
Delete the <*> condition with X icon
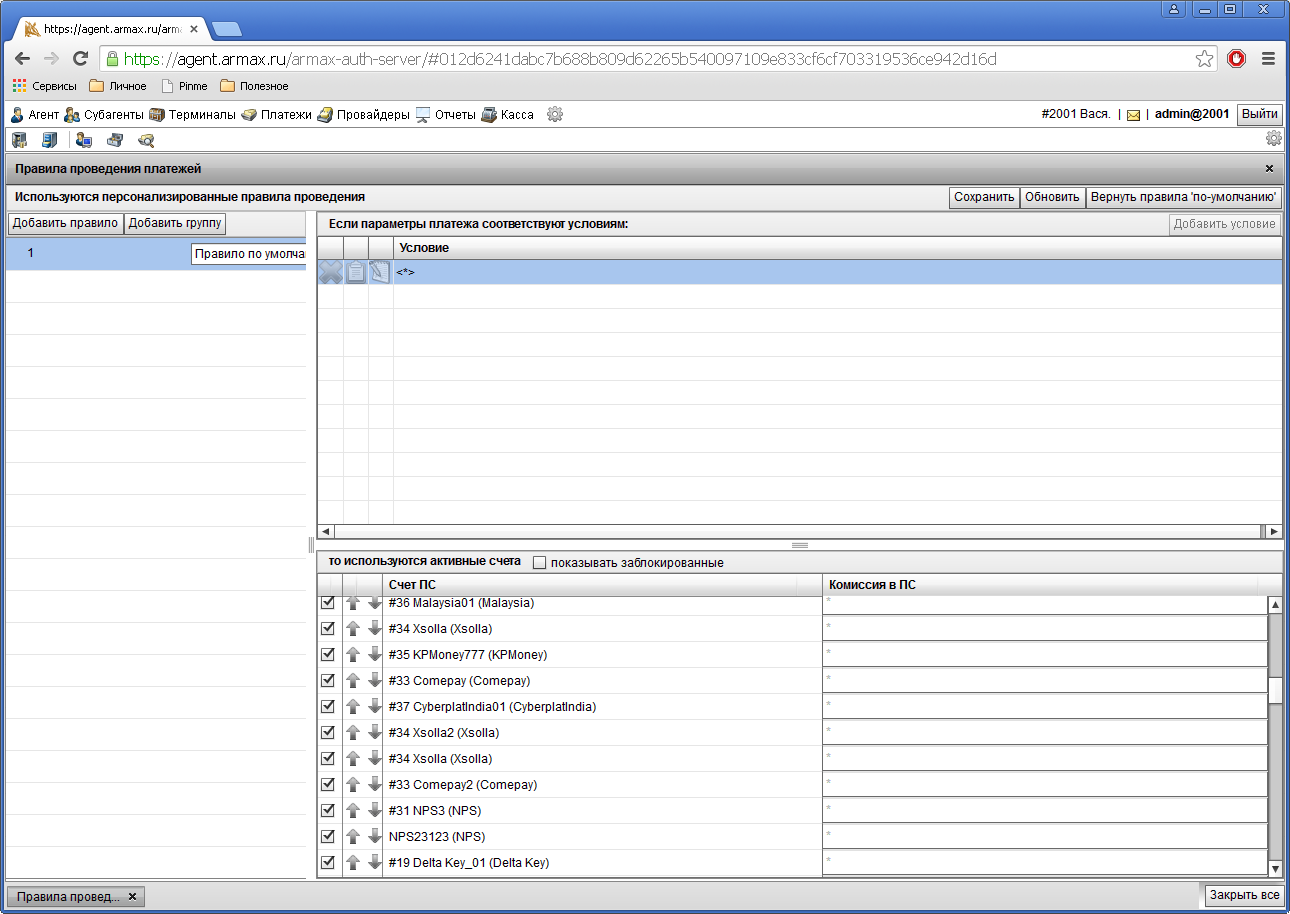(330, 272)
